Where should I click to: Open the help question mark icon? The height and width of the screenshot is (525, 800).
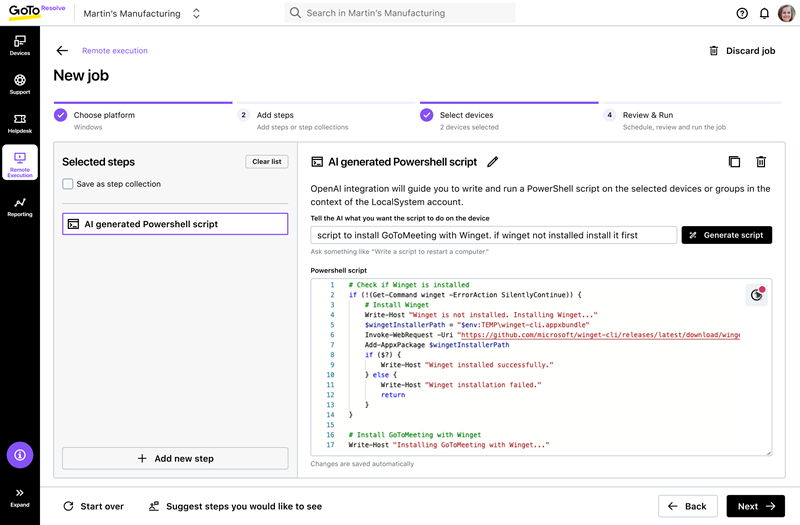pyautogui.click(x=742, y=14)
